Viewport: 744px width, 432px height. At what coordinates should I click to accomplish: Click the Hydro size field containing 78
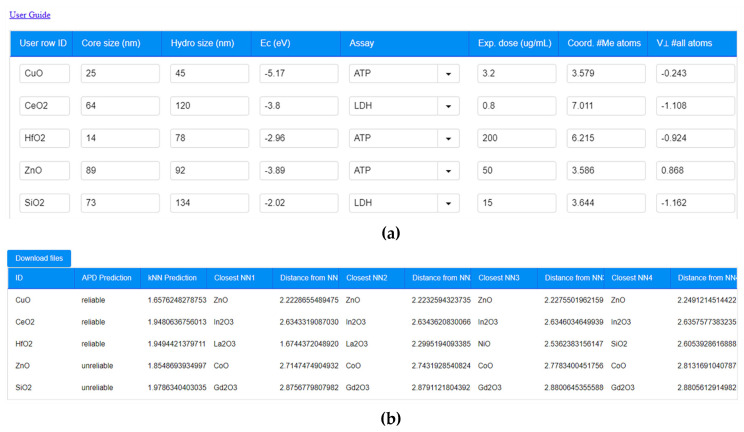point(209,139)
